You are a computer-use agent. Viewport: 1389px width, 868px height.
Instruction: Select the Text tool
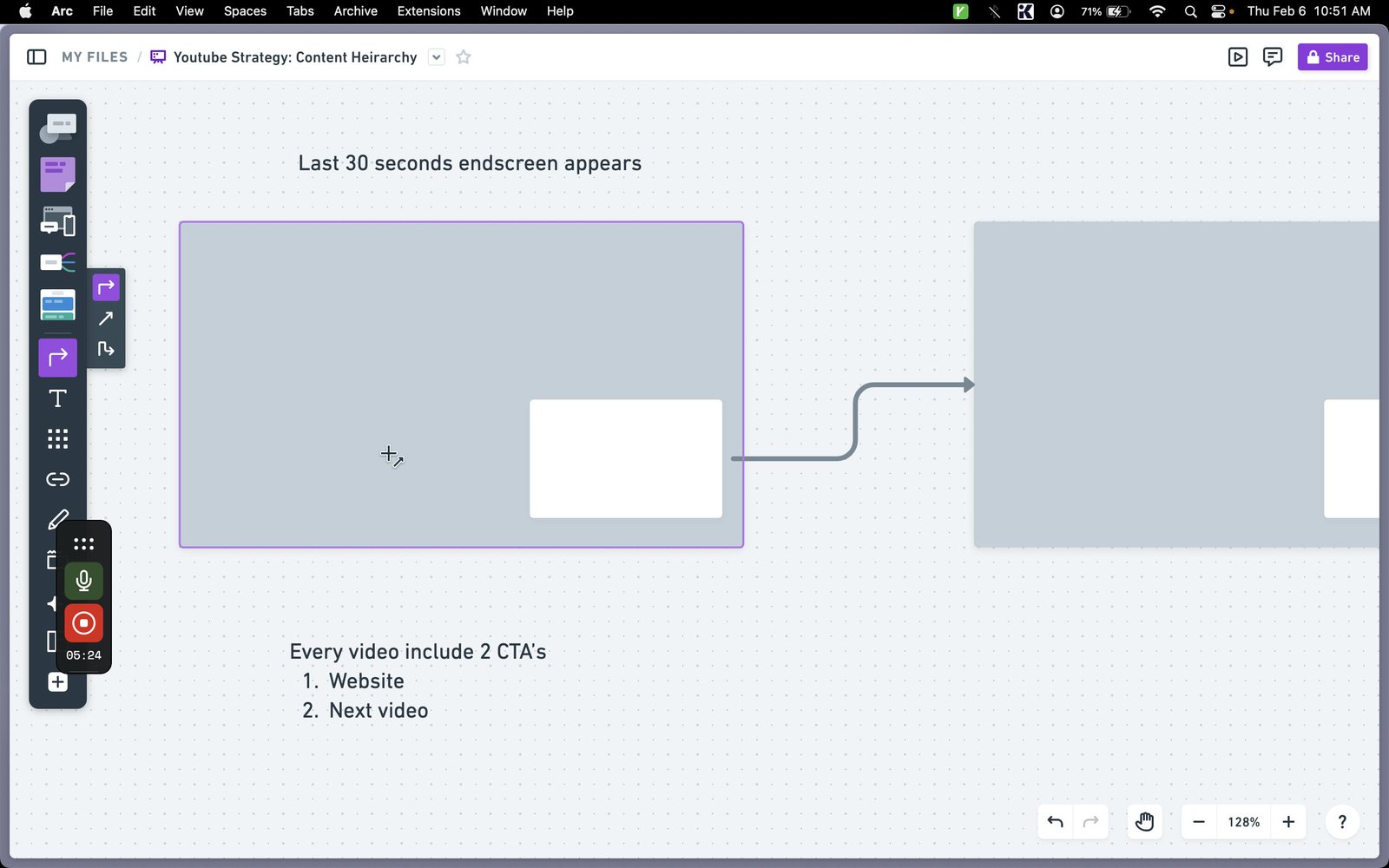click(57, 398)
